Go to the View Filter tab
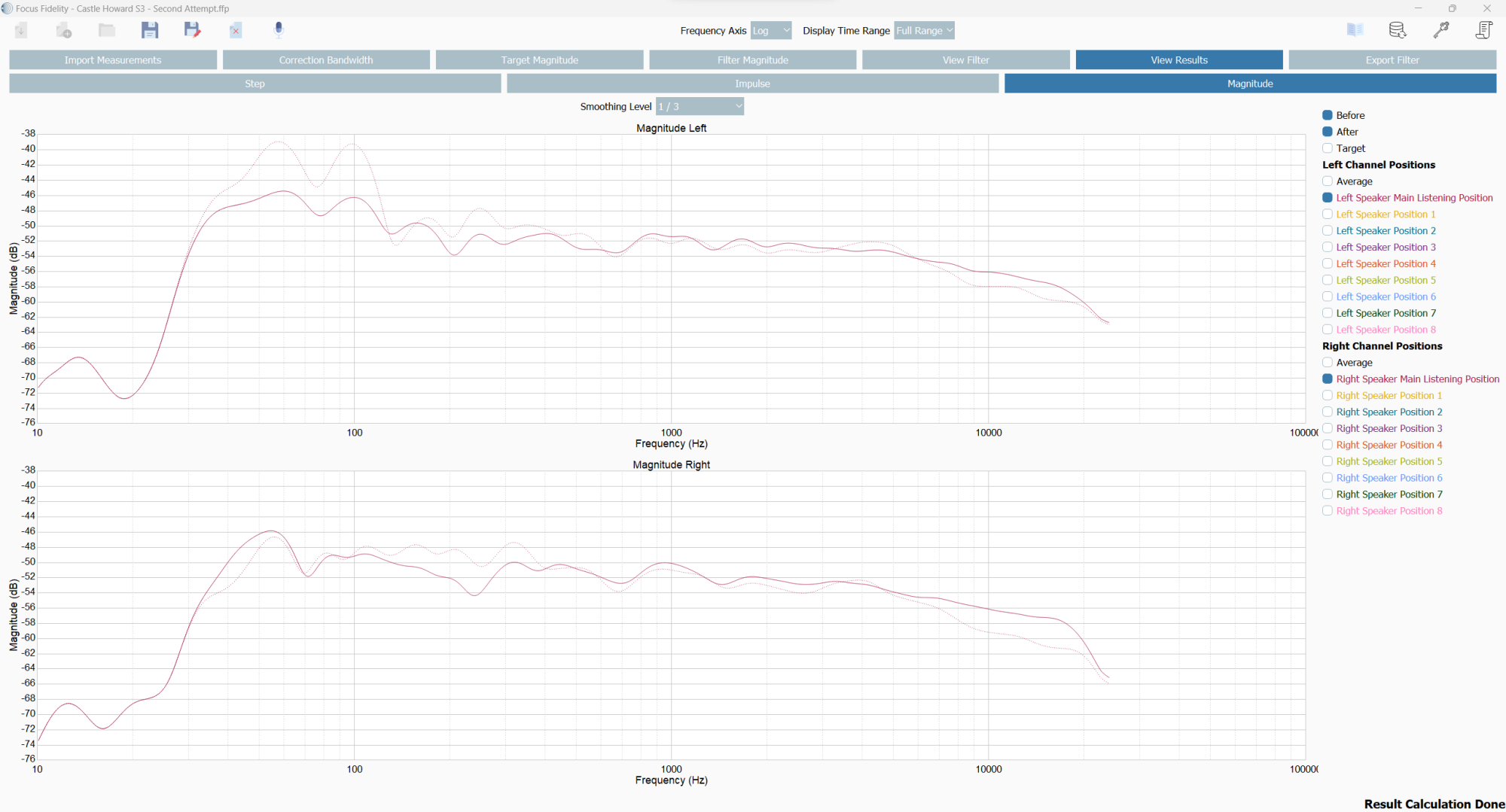Screen dimensions: 1506x812 [966, 60]
